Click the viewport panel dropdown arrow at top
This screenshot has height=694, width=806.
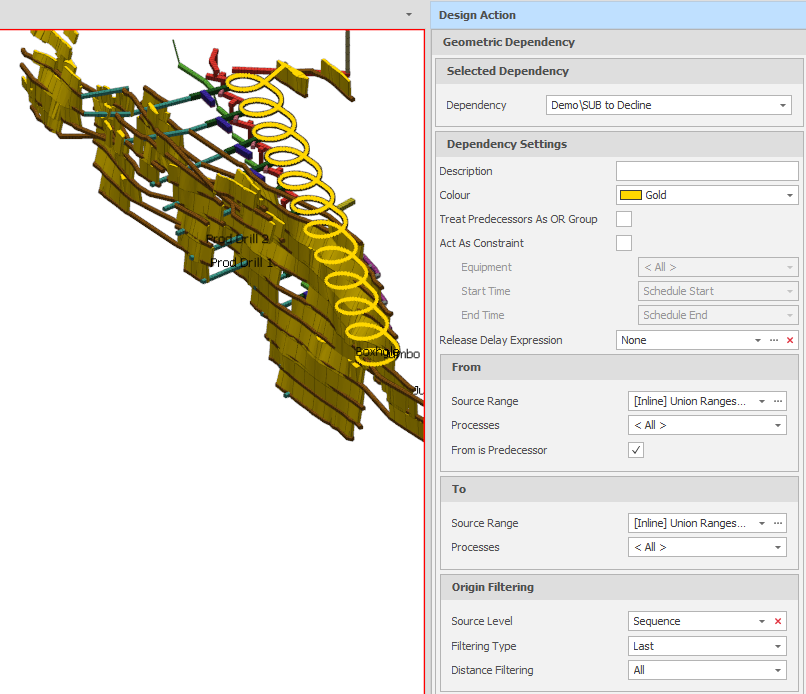coord(408,15)
